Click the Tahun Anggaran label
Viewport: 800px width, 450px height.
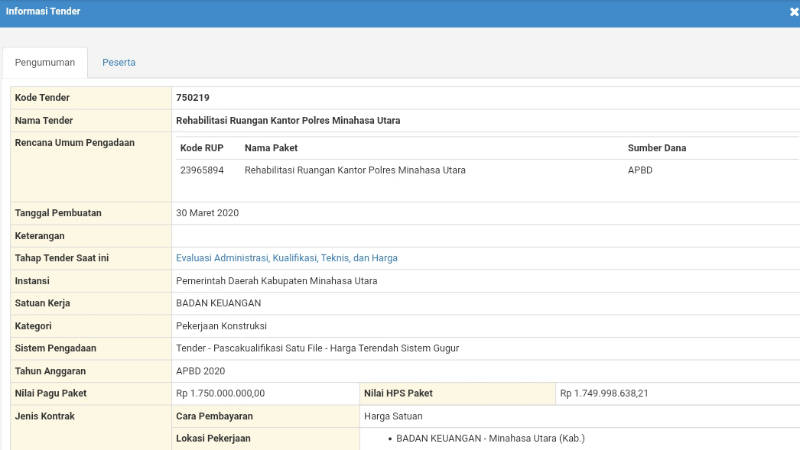coord(50,371)
